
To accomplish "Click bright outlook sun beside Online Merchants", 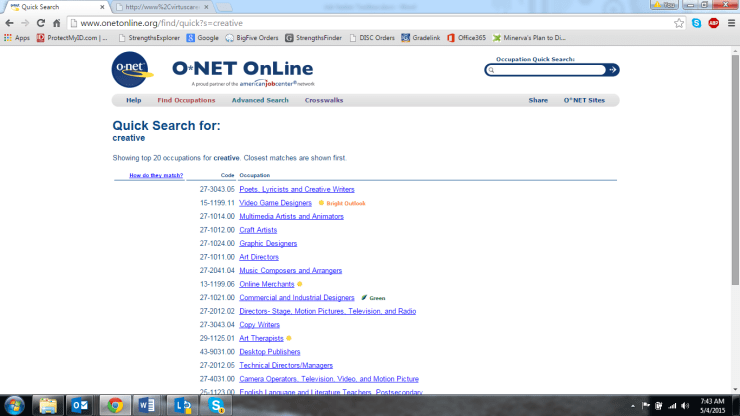I will (x=300, y=284).
